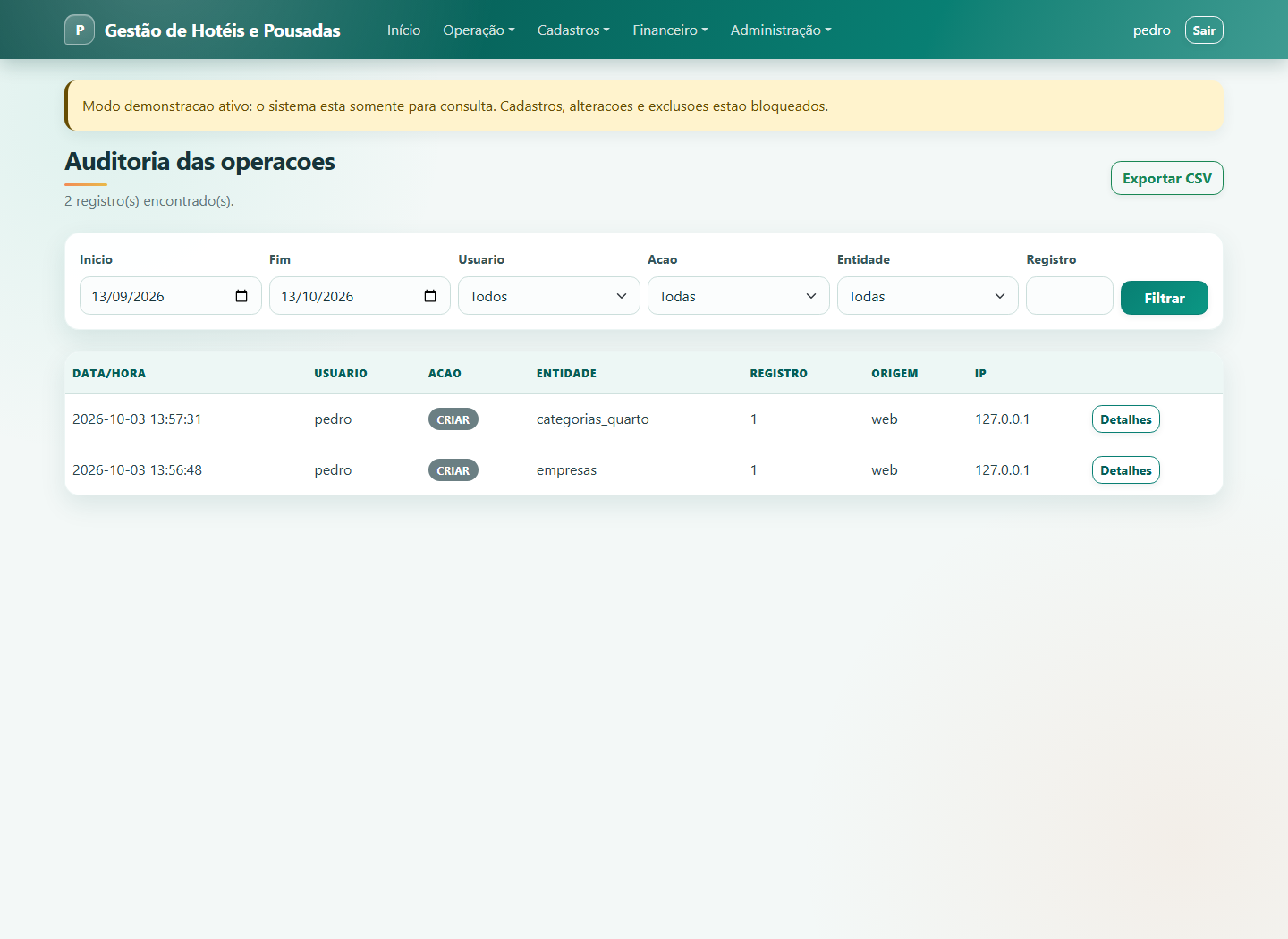Click the Filtrar button
The height and width of the screenshot is (939, 1288).
pyautogui.click(x=1164, y=298)
